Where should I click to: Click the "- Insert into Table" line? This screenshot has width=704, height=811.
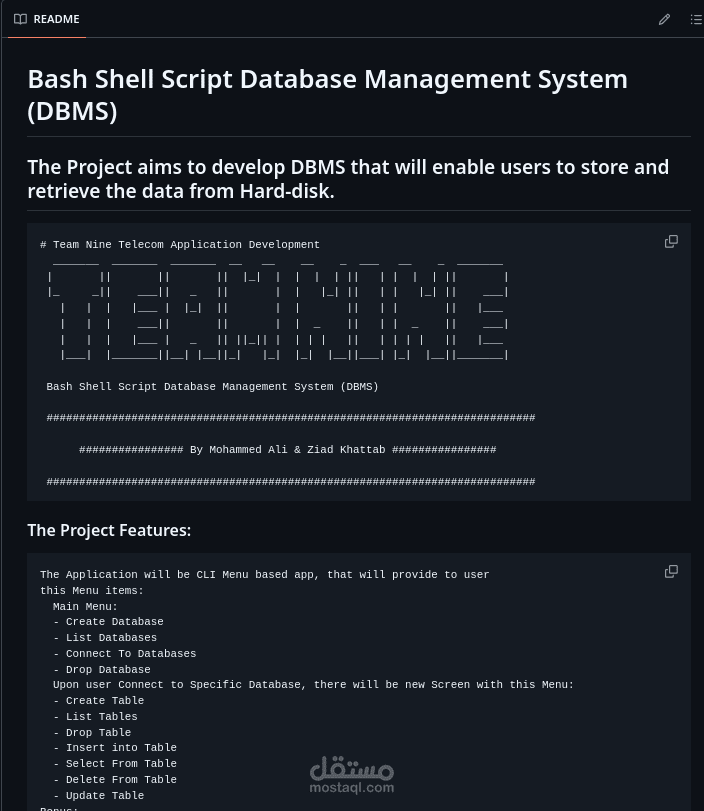point(114,748)
